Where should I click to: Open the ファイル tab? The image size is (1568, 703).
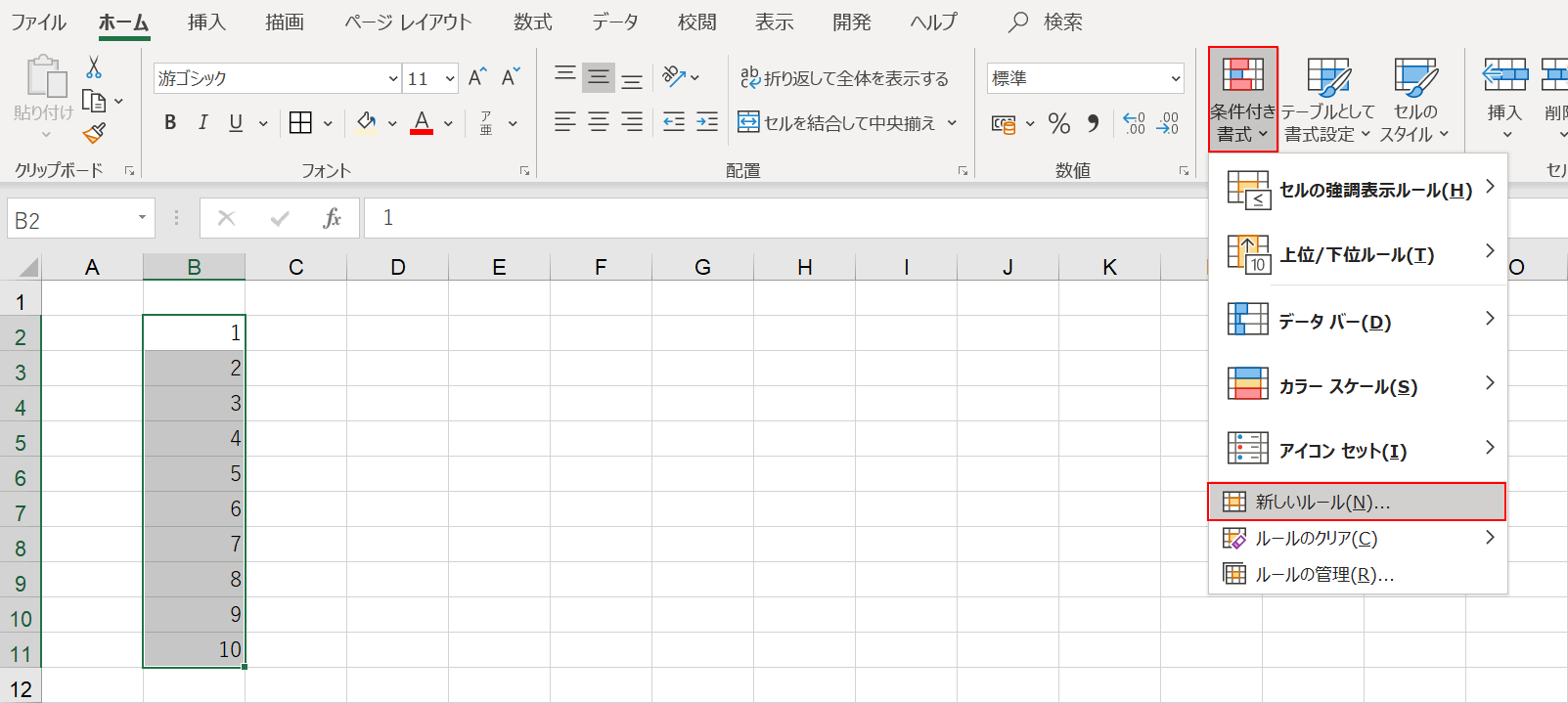tap(39, 22)
